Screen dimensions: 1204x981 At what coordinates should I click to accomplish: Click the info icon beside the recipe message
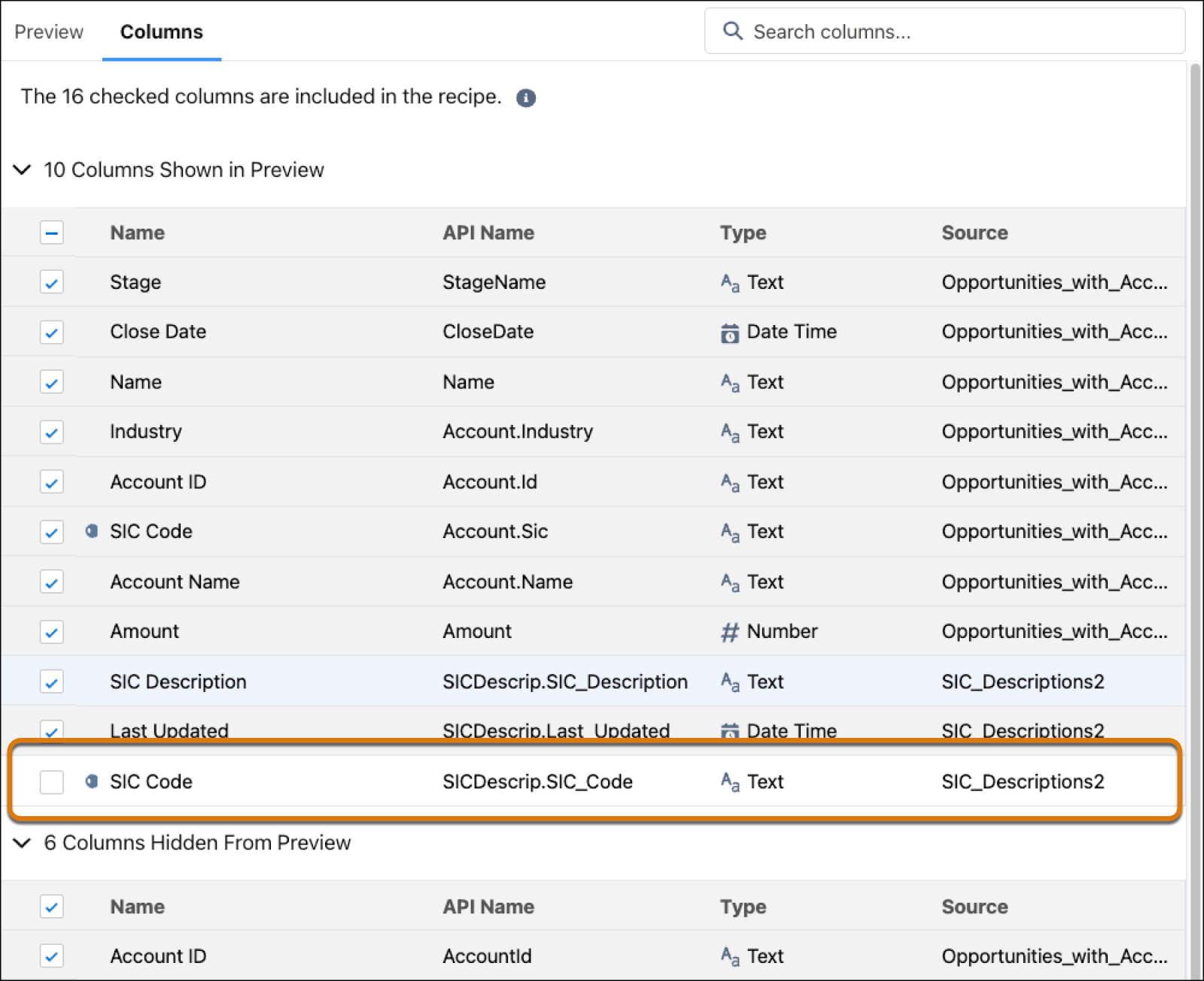(x=527, y=98)
